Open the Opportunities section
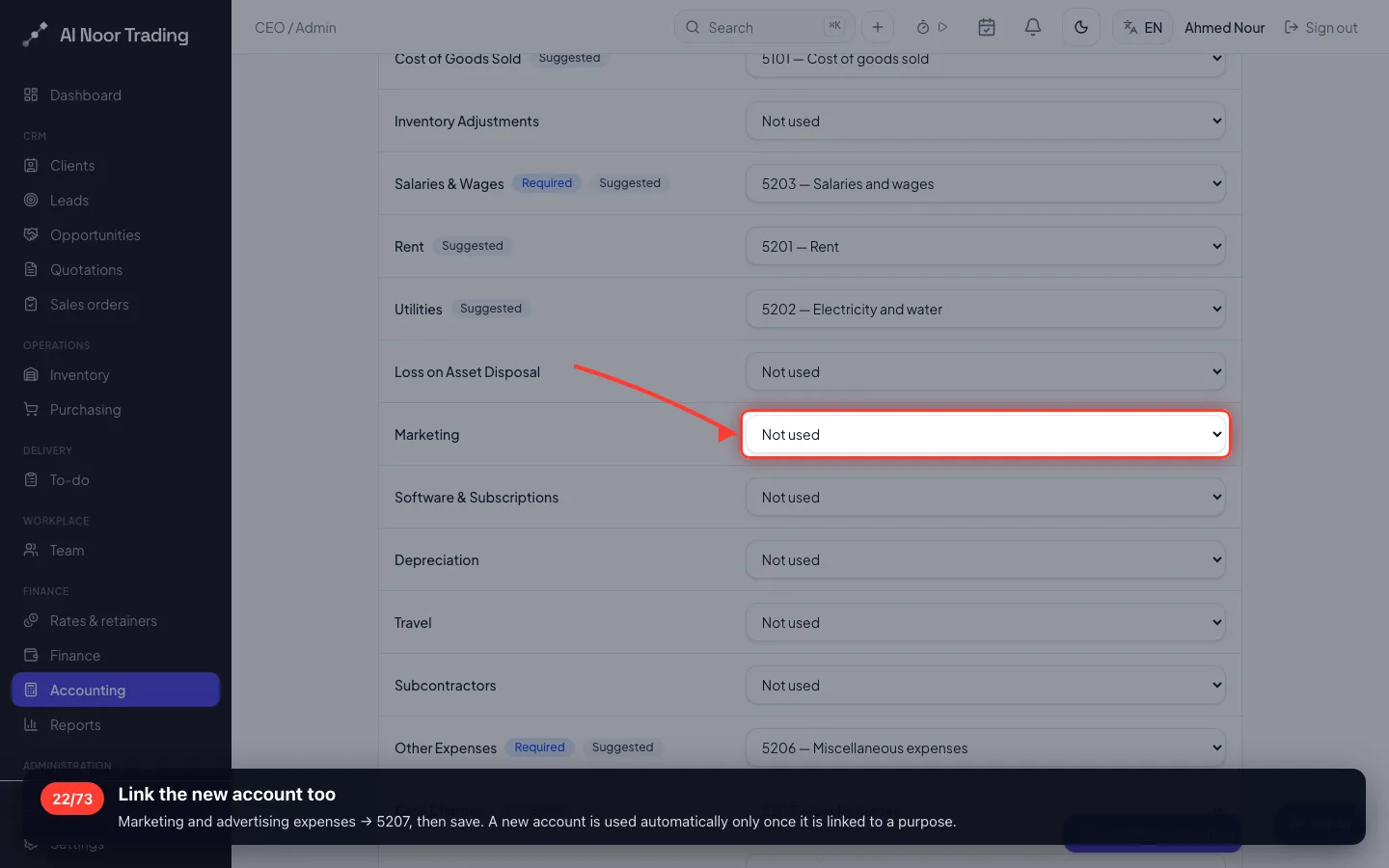Screen dimensions: 1389x868 [x=116, y=234]
